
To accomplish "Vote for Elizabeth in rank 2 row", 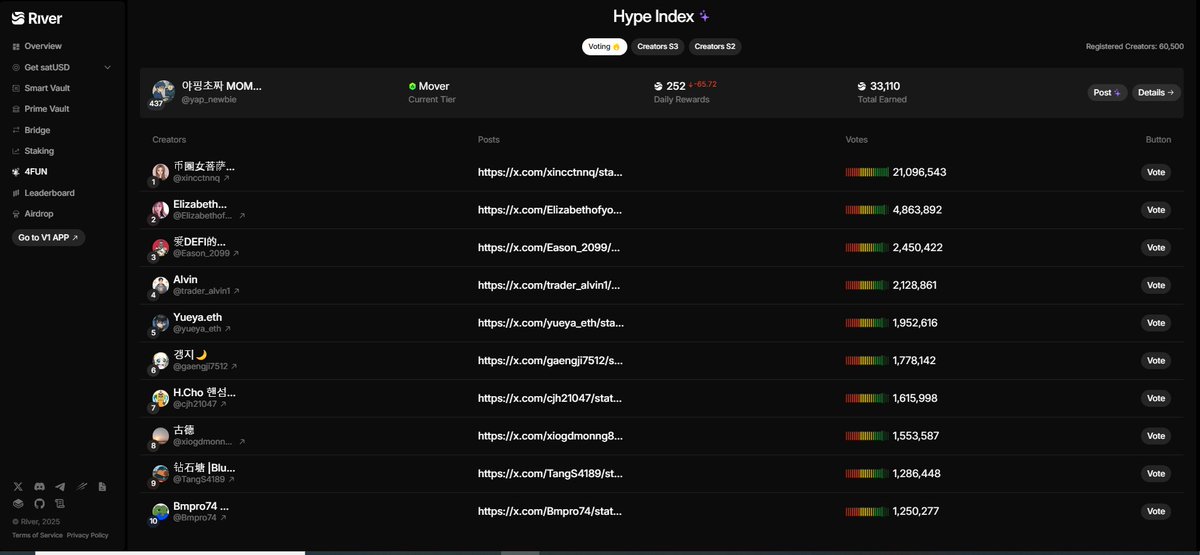I will coord(1156,210).
